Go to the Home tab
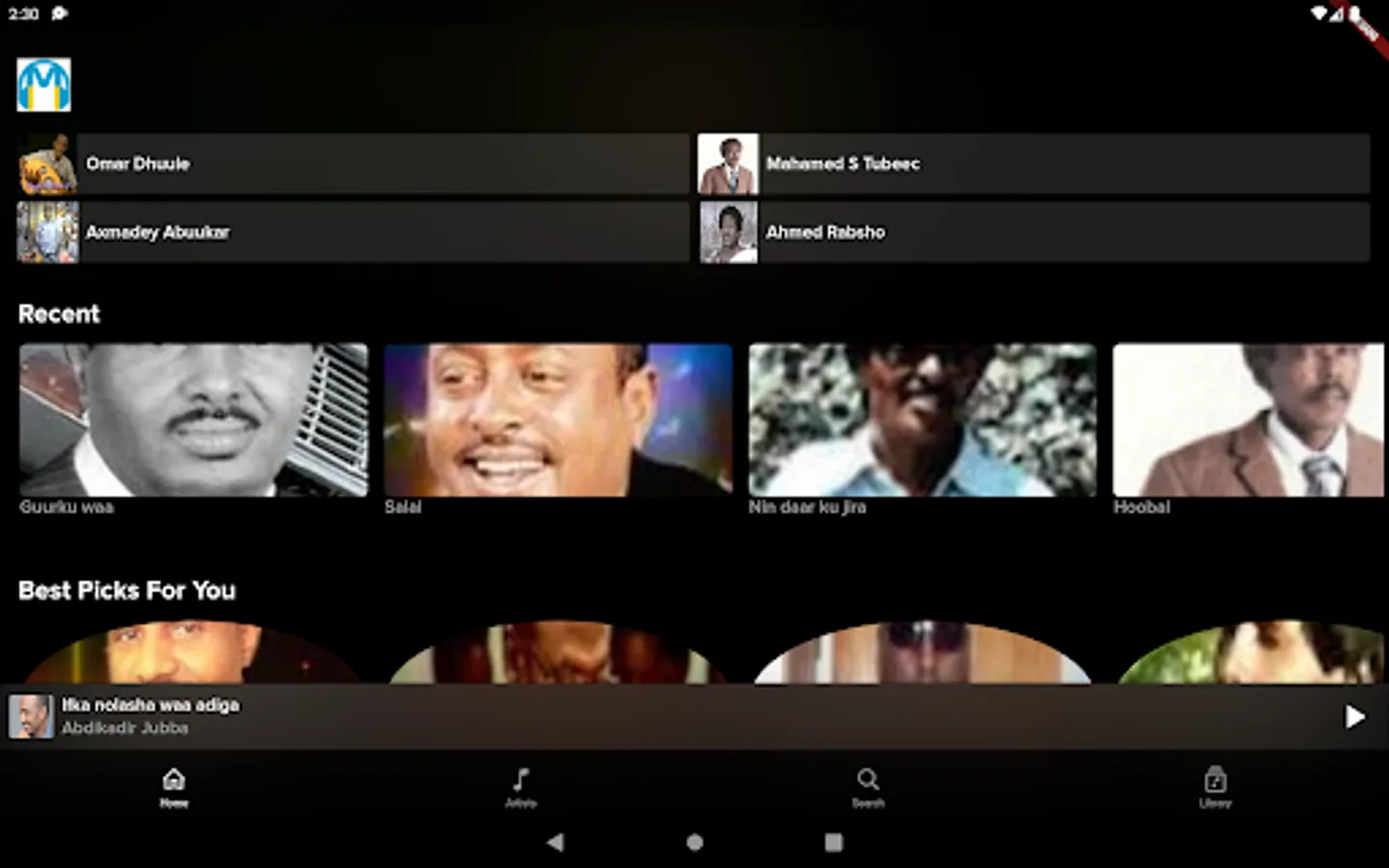 pos(174,787)
